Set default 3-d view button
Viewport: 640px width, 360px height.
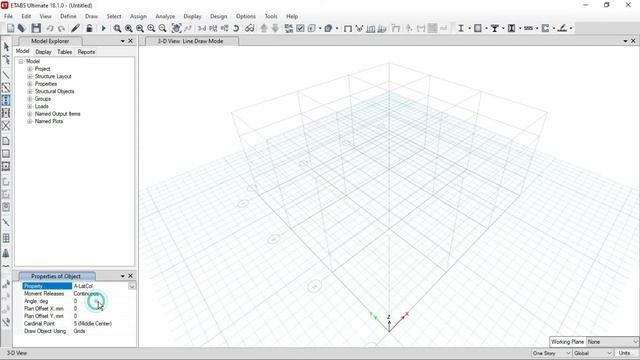(x=202, y=28)
